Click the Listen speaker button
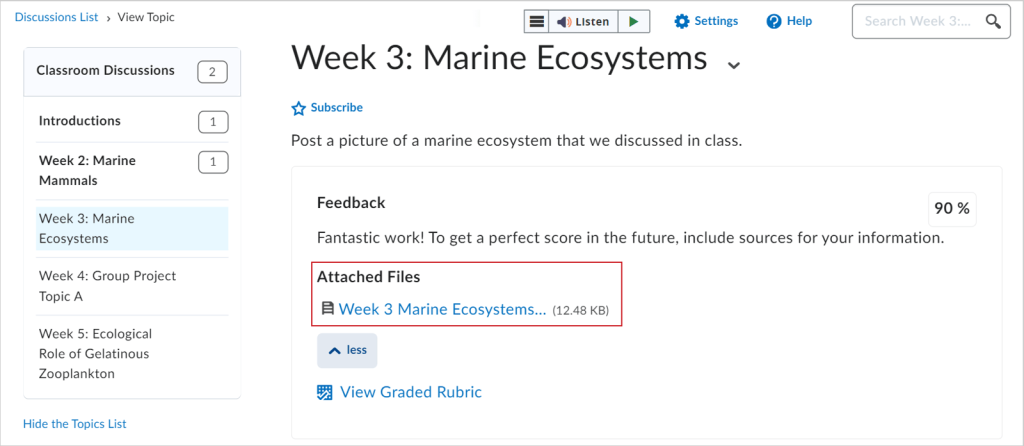This screenshot has width=1024, height=446. (x=583, y=22)
